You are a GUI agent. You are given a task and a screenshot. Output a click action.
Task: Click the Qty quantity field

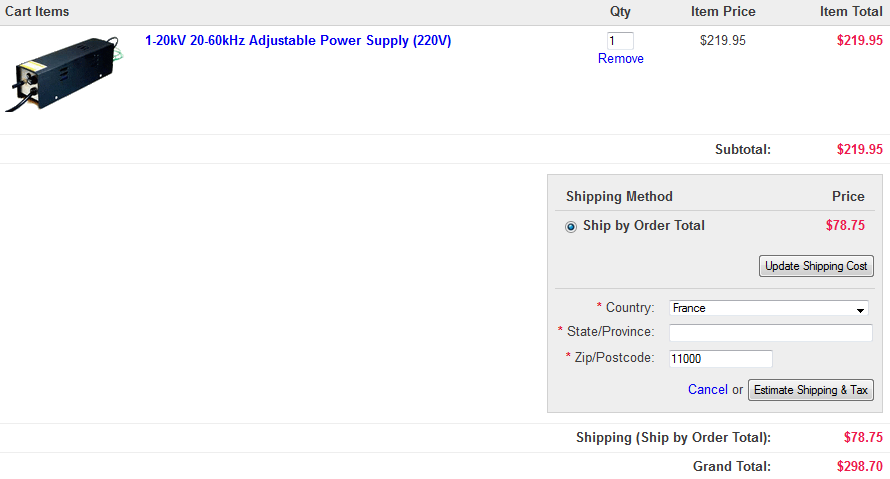point(620,41)
